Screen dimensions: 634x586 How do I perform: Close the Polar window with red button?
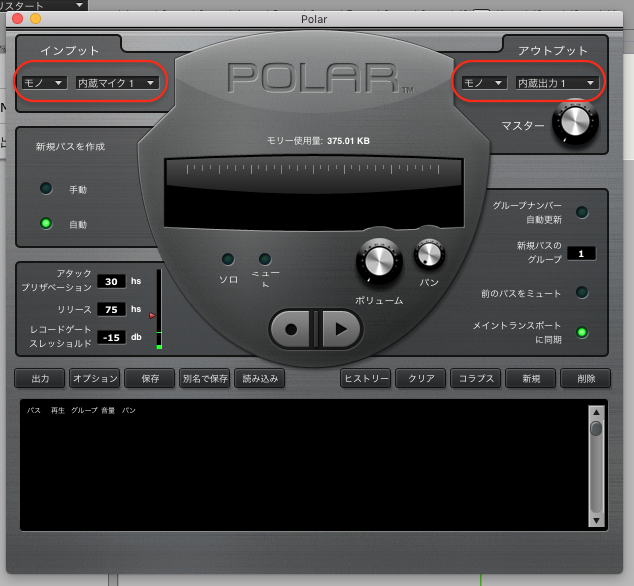pos(17,19)
